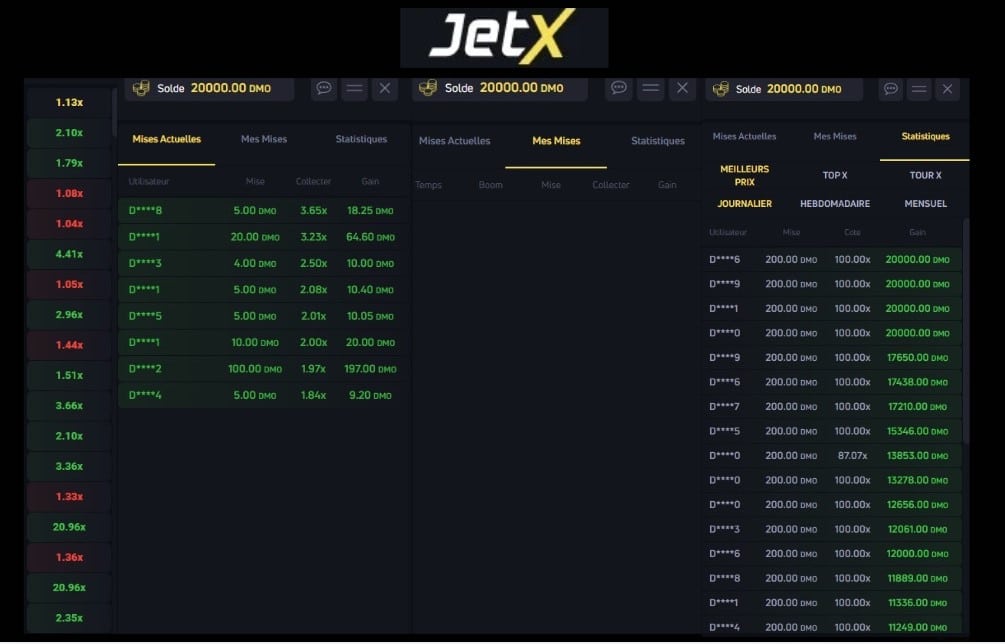This screenshot has height=644, width=1005.
Task: Select D****0 row with 87.07x cote
Action: 832,456
